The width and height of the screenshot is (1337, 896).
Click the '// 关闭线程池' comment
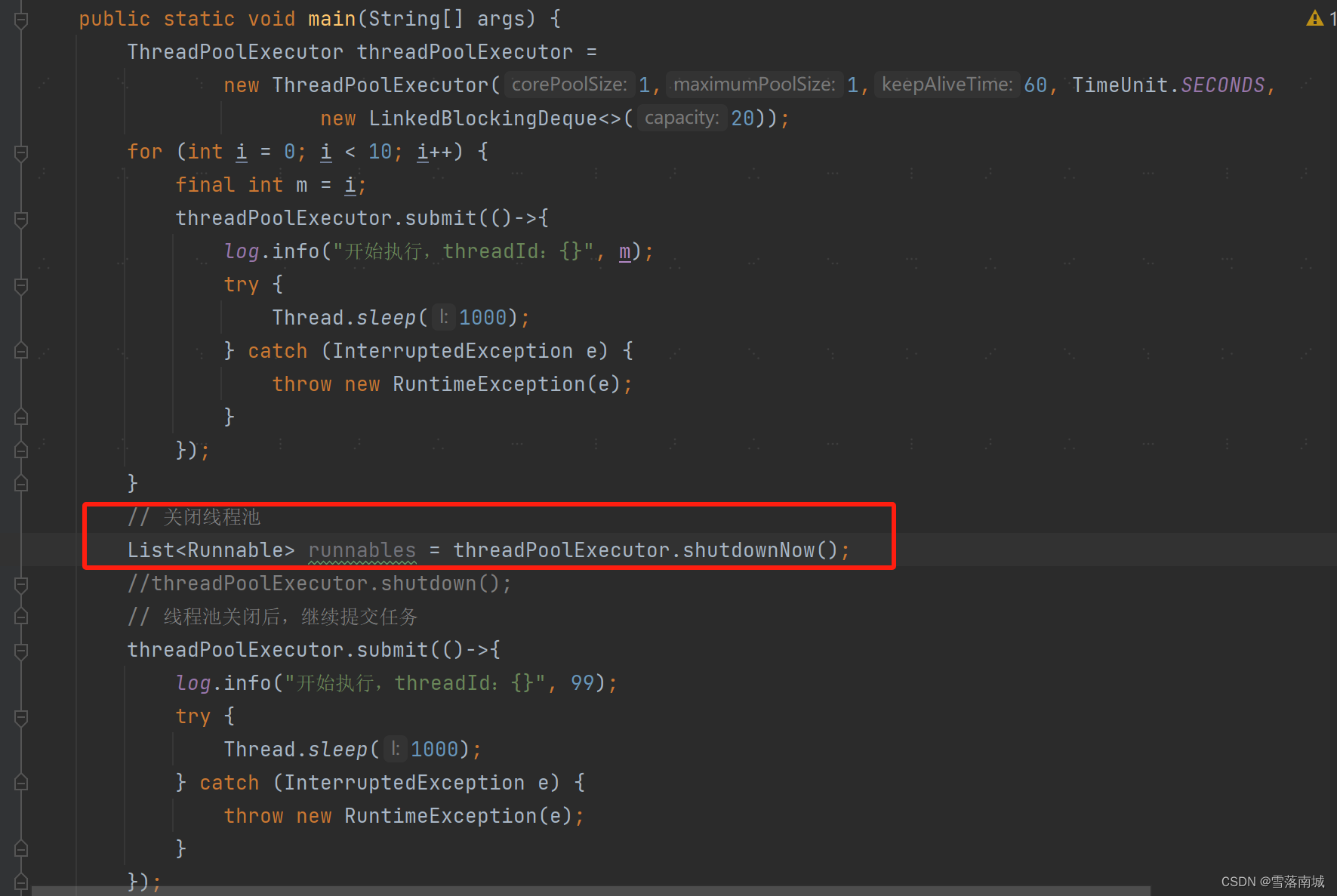pyautogui.click(x=194, y=517)
